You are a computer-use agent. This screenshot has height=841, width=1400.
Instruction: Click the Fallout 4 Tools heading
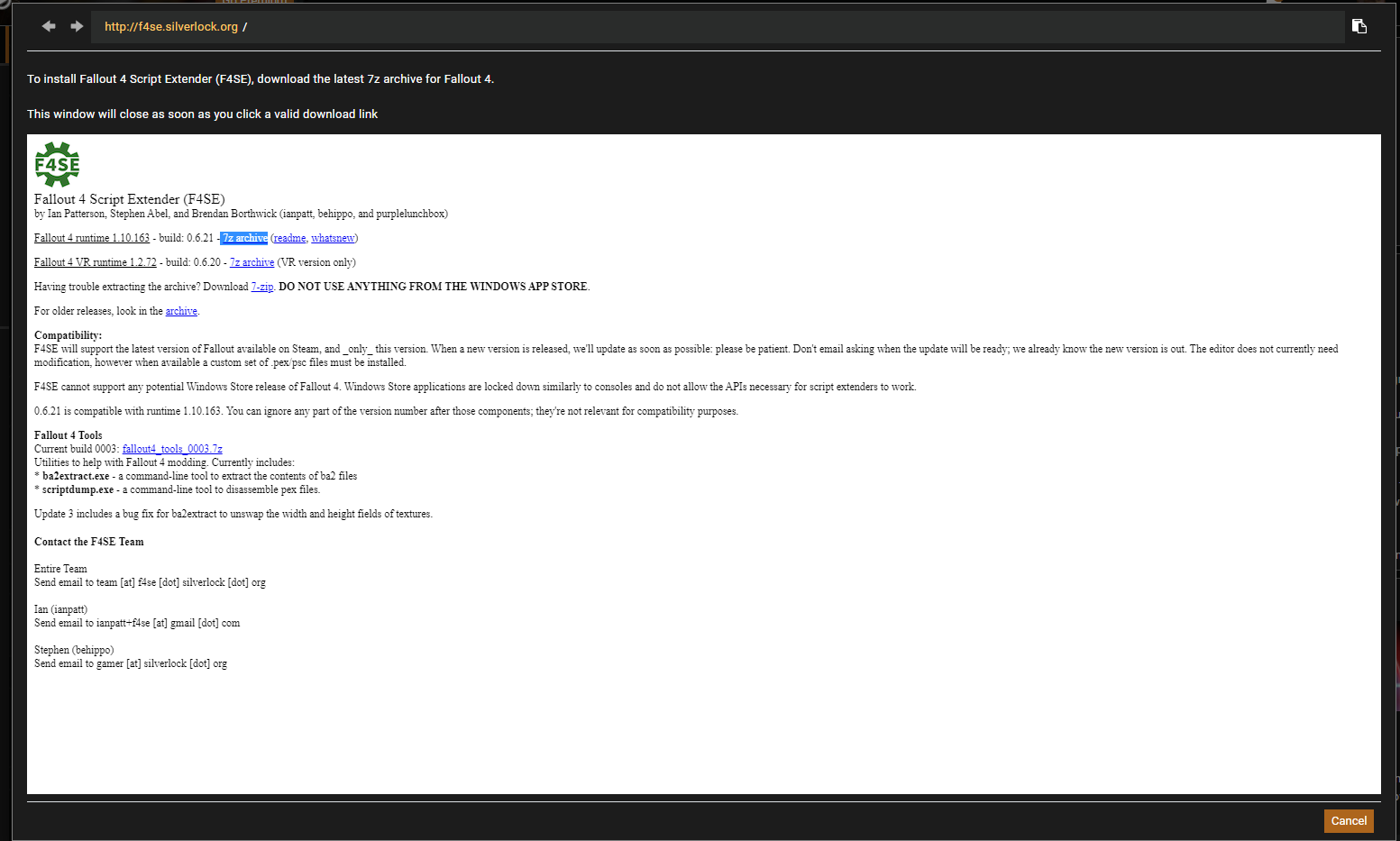click(x=69, y=435)
